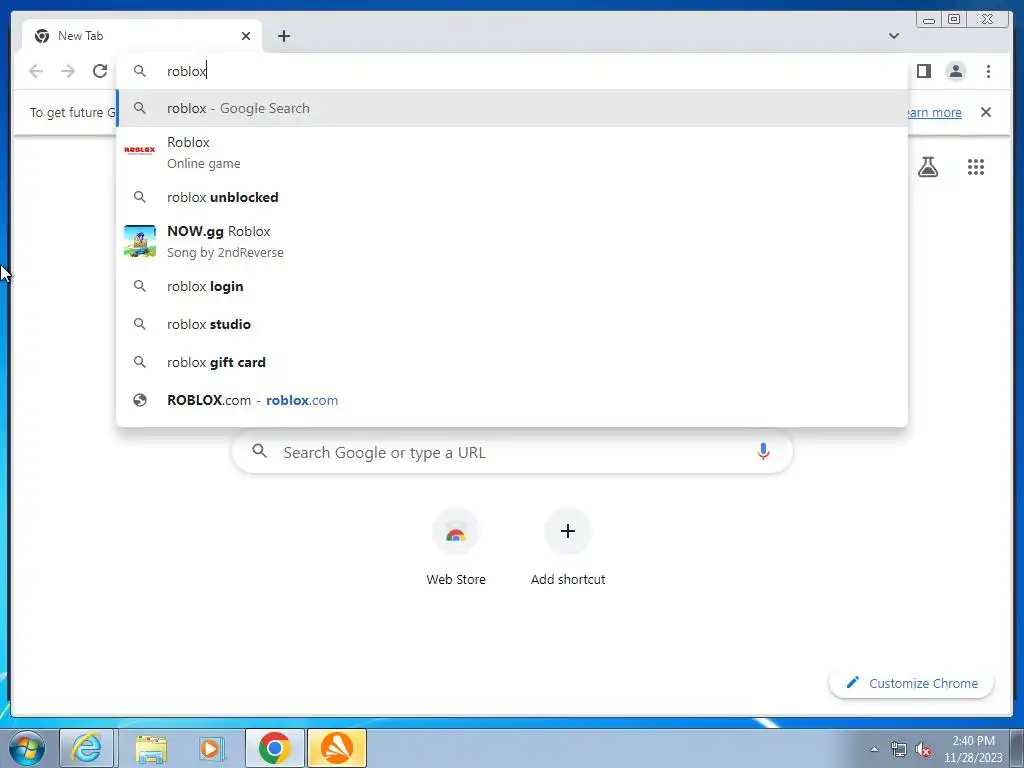1024x768 pixels.
Task: Select the 'roblox - Google Search' suggestion
Action: pyautogui.click(x=512, y=108)
